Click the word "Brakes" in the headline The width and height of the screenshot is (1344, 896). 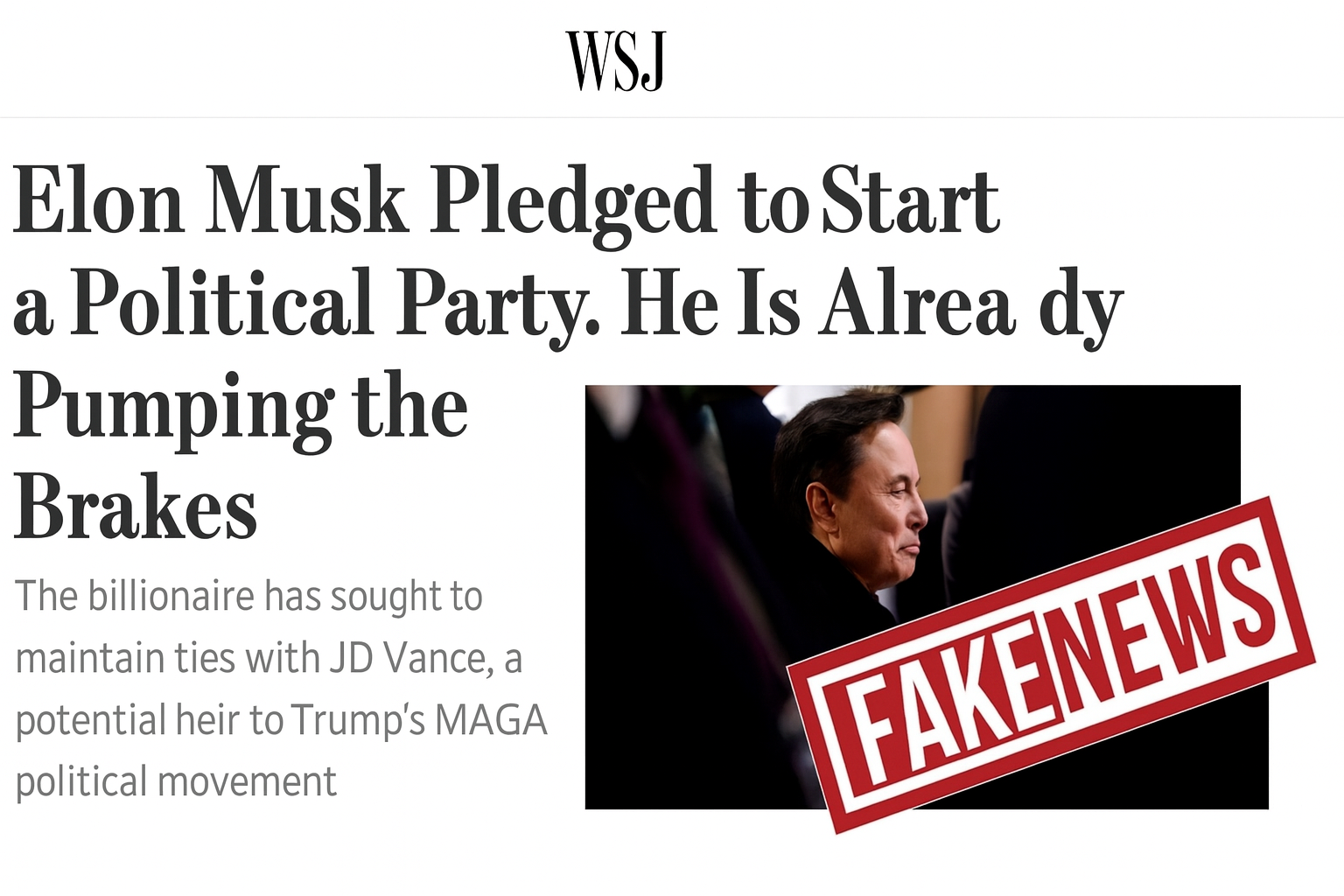(136, 507)
